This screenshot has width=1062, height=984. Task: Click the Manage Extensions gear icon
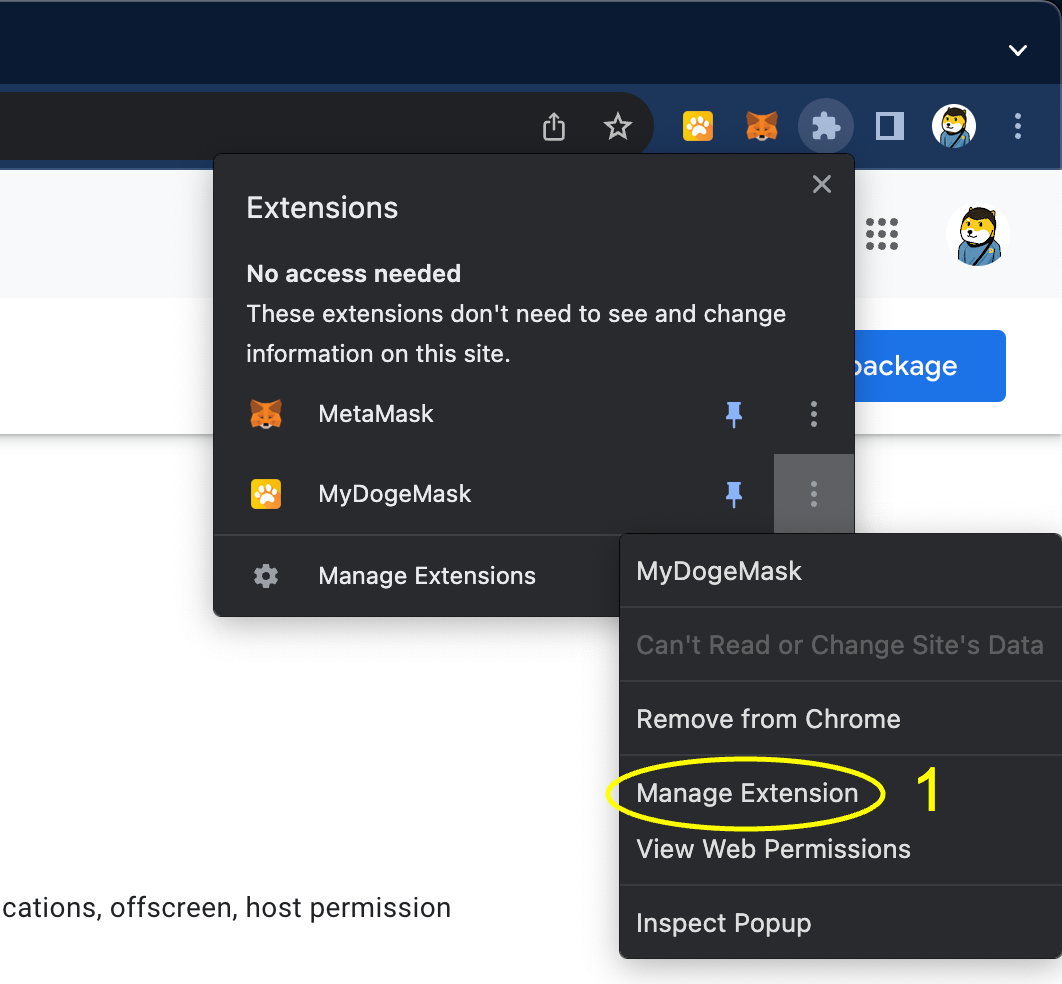[266, 576]
